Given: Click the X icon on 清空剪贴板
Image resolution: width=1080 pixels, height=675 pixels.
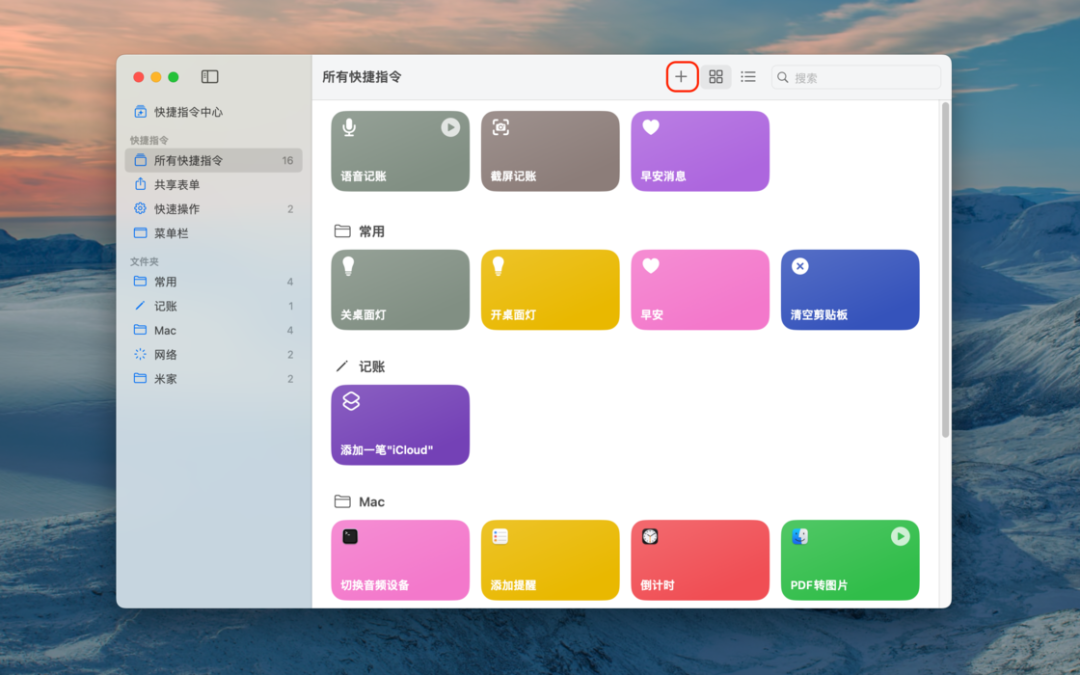Looking at the screenshot, I should (x=800, y=266).
